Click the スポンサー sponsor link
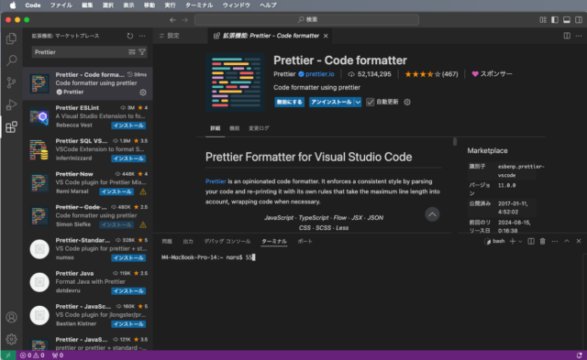 (x=492, y=74)
